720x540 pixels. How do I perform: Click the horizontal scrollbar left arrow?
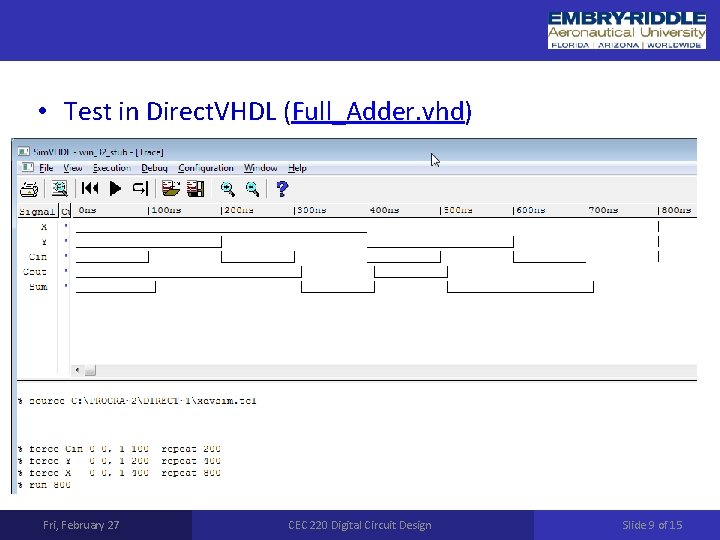[77, 370]
